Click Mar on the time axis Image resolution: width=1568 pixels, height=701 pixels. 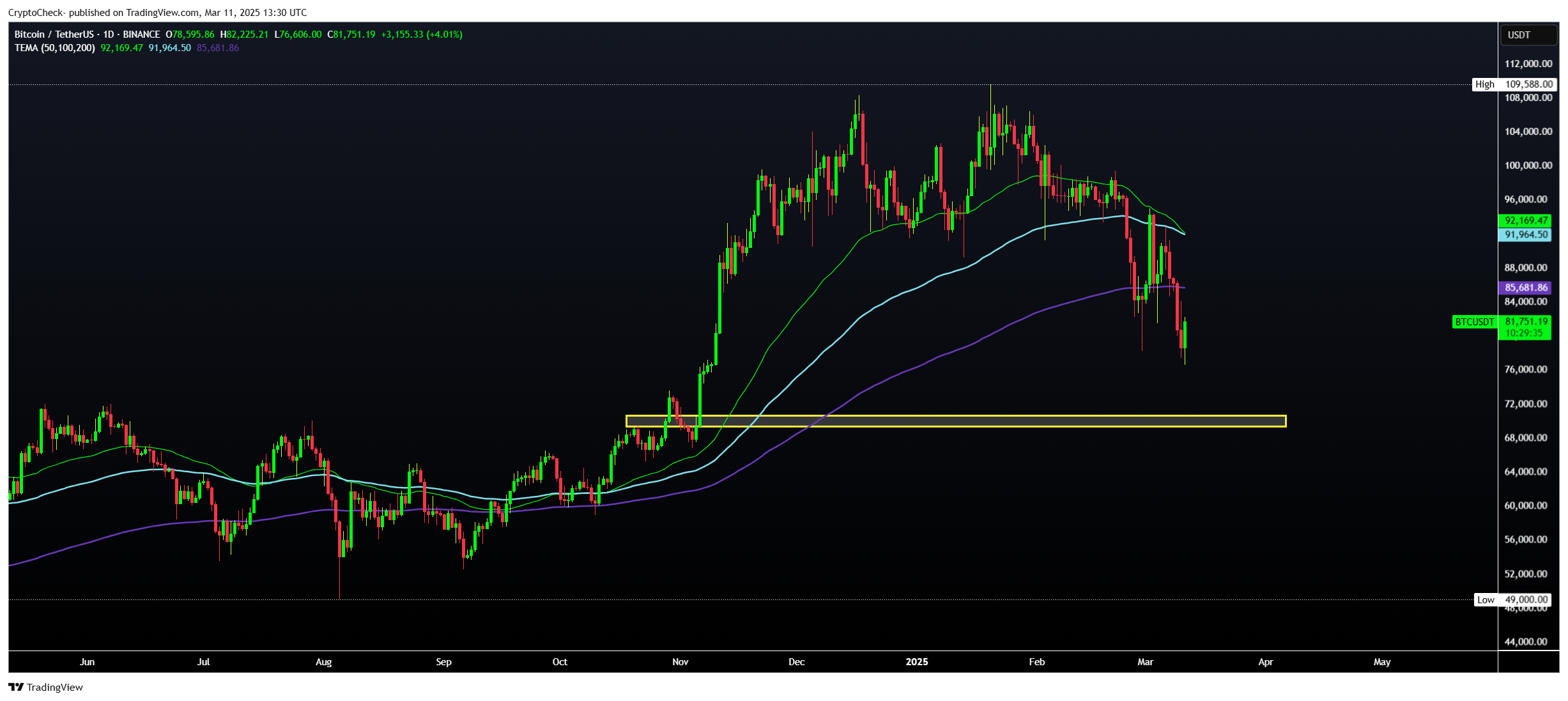coord(1145,662)
